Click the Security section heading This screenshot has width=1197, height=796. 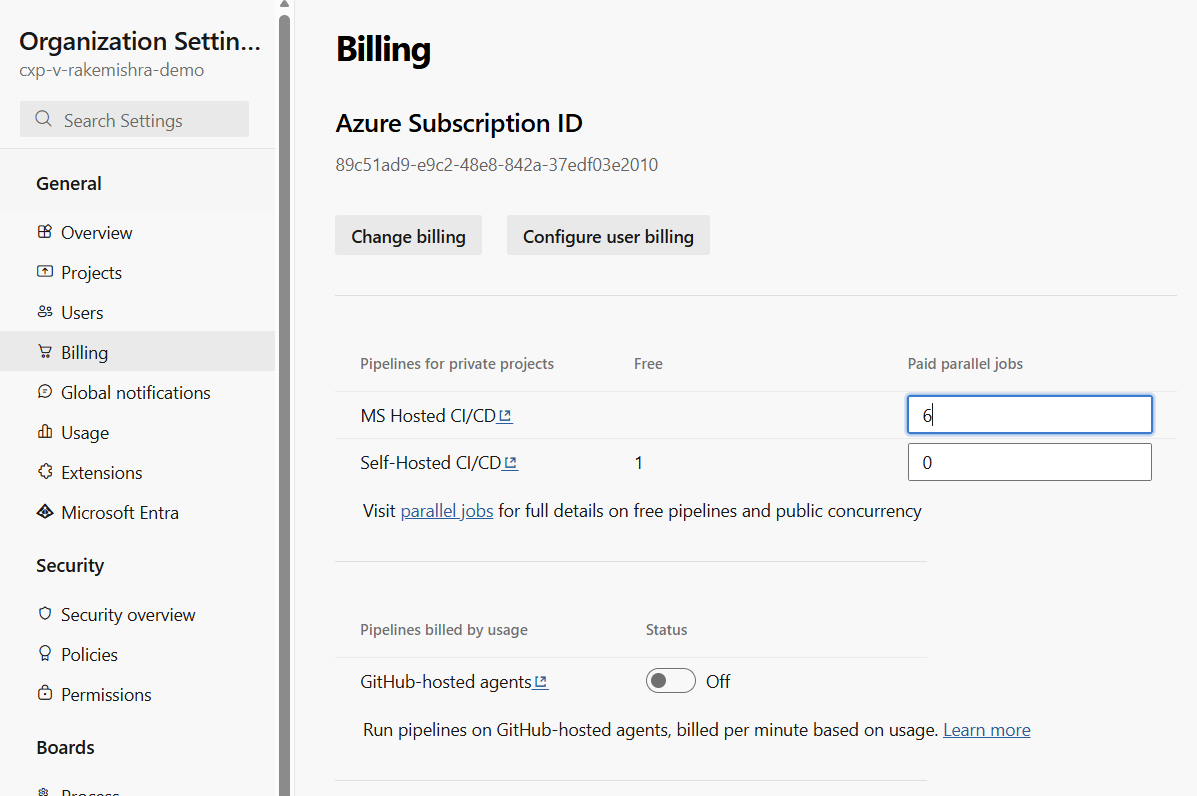click(69, 566)
